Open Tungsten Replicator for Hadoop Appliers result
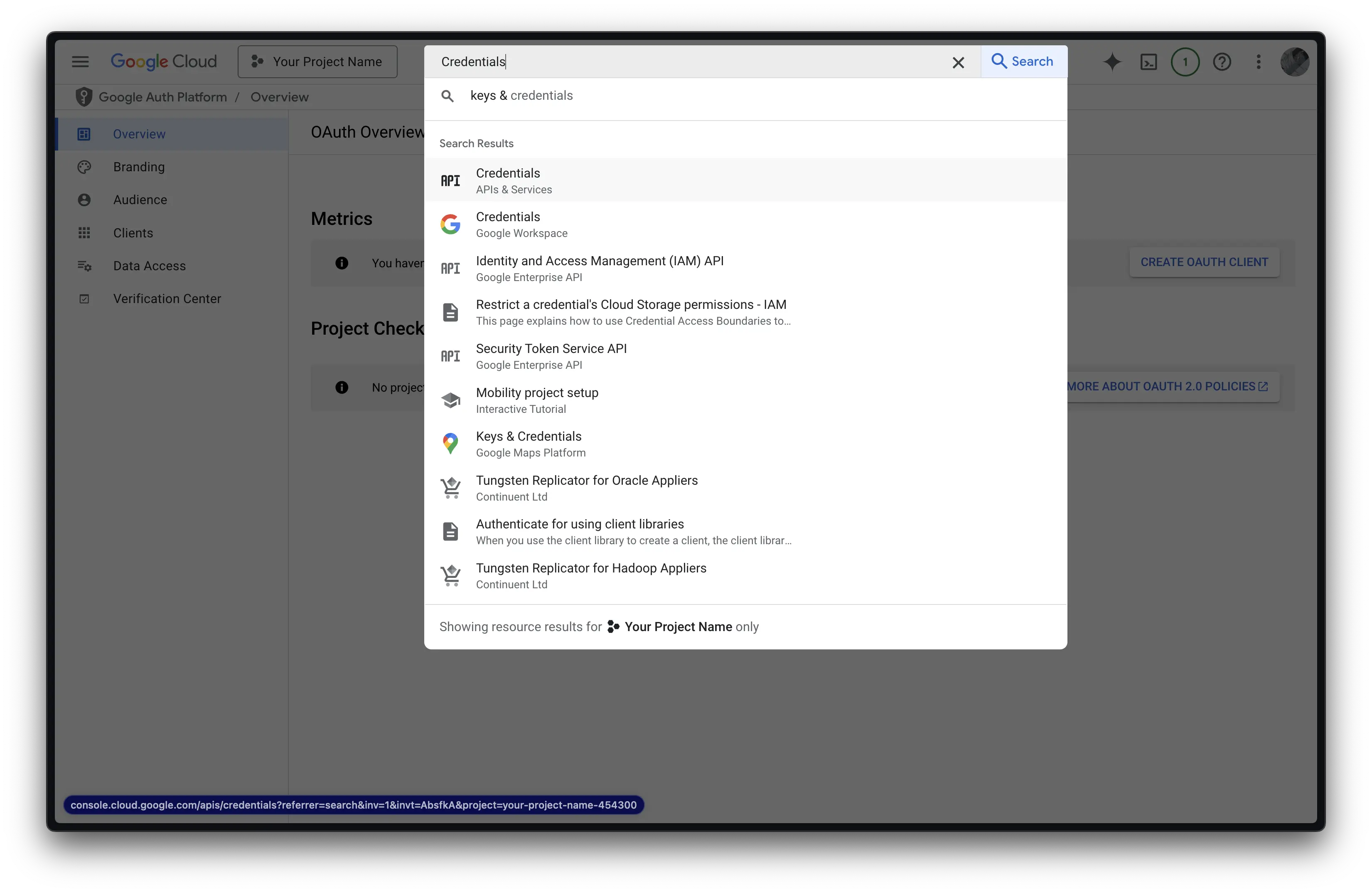Viewport: 1372px width, 893px height. tap(745, 575)
